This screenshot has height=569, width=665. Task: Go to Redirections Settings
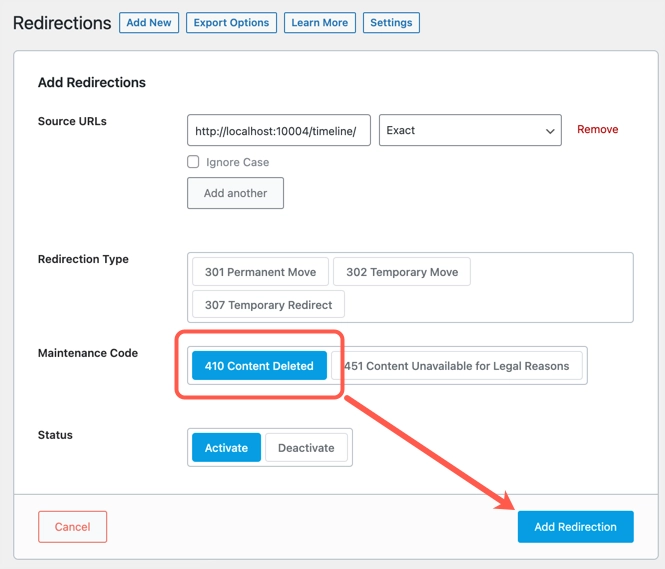[x=391, y=23]
